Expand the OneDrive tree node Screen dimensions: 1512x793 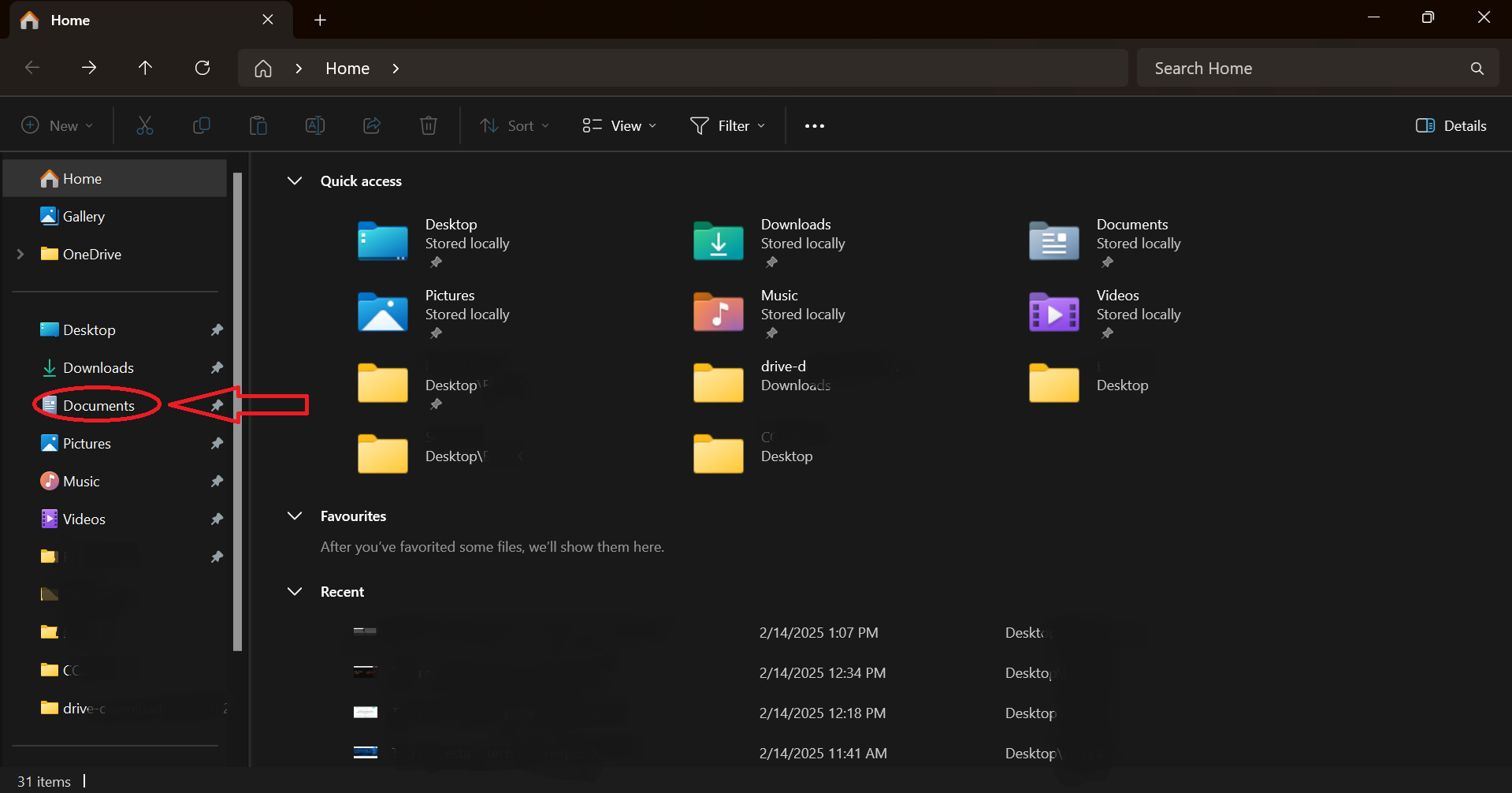[20, 254]
